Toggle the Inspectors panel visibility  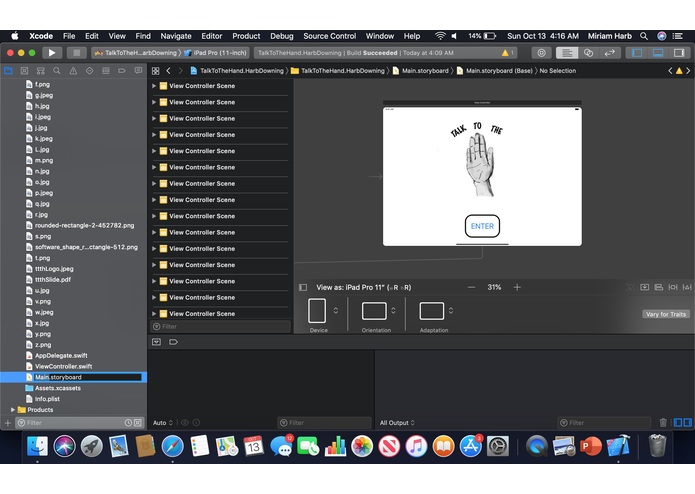(679, 53)
